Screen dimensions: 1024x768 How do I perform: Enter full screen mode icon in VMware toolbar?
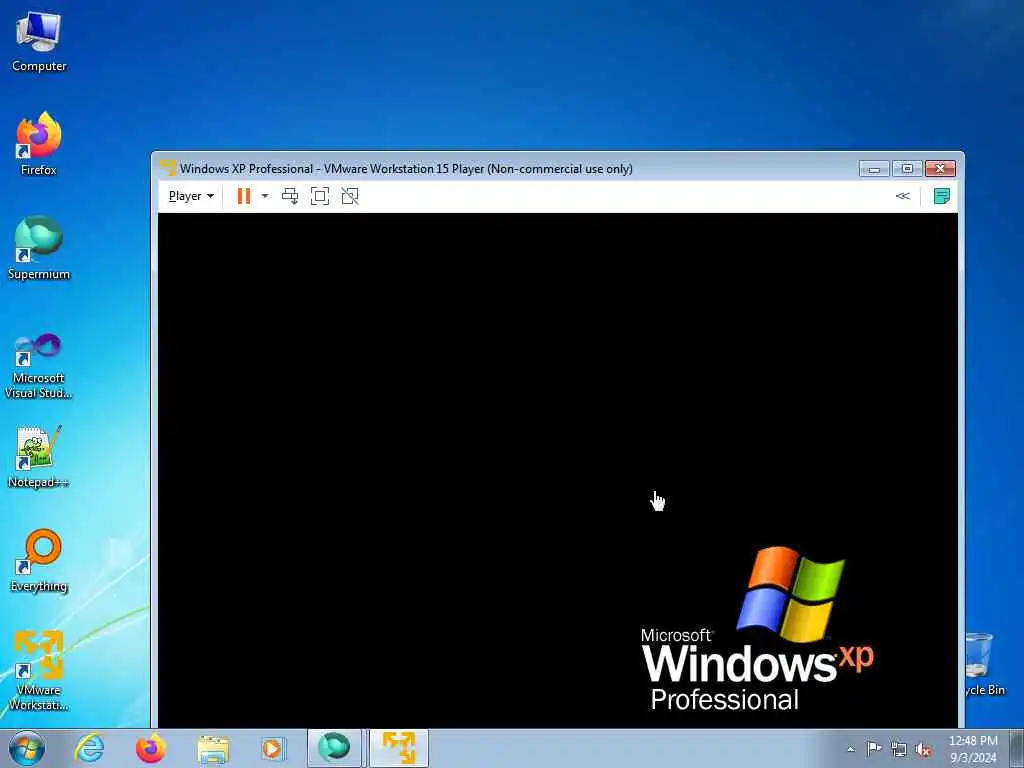tap(320, 196)
